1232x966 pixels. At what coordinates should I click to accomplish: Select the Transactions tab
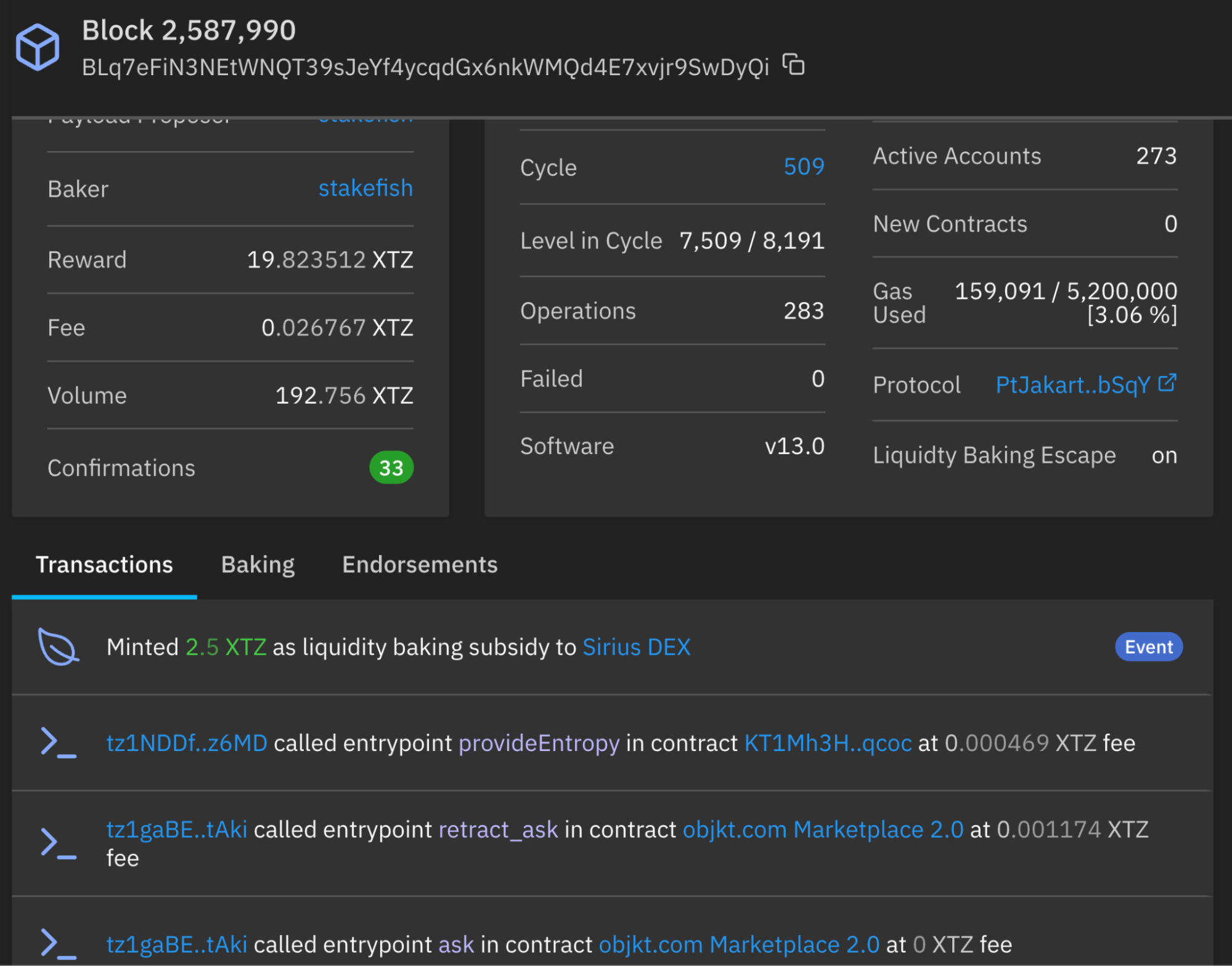pos(104,565)
